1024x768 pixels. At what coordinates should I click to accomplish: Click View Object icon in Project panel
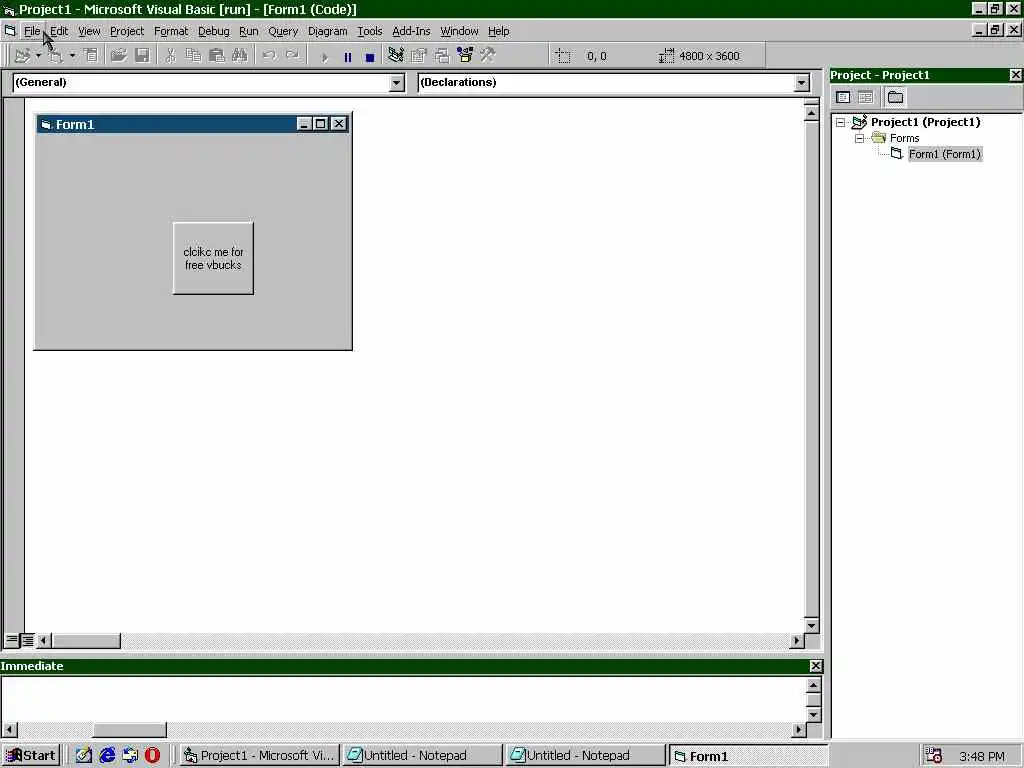point(866,97)
